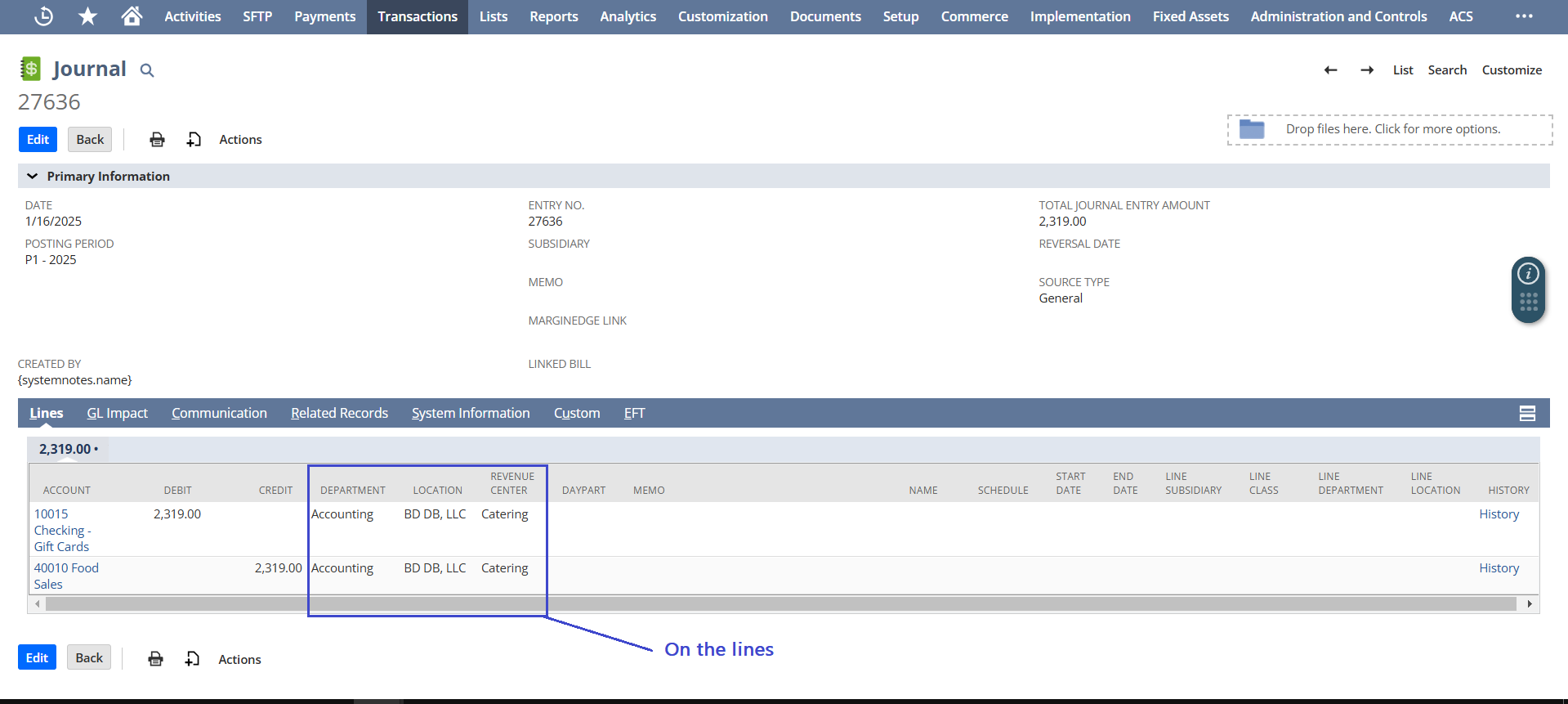Switch to the GL Impact tab
Viewport: 1568px width, 704px height.
pos(117,414)
